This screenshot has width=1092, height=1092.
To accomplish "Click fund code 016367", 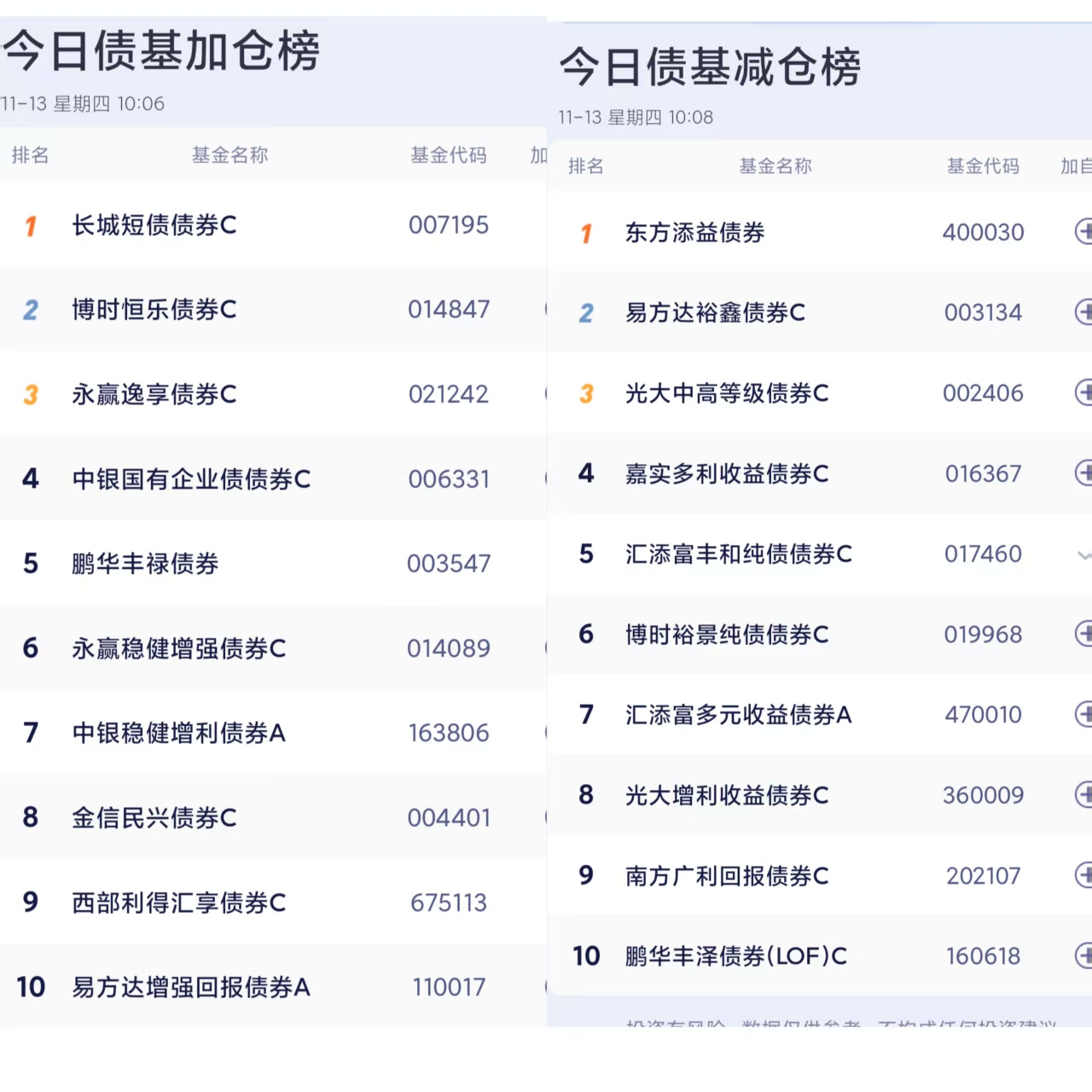I will [983, 473].
